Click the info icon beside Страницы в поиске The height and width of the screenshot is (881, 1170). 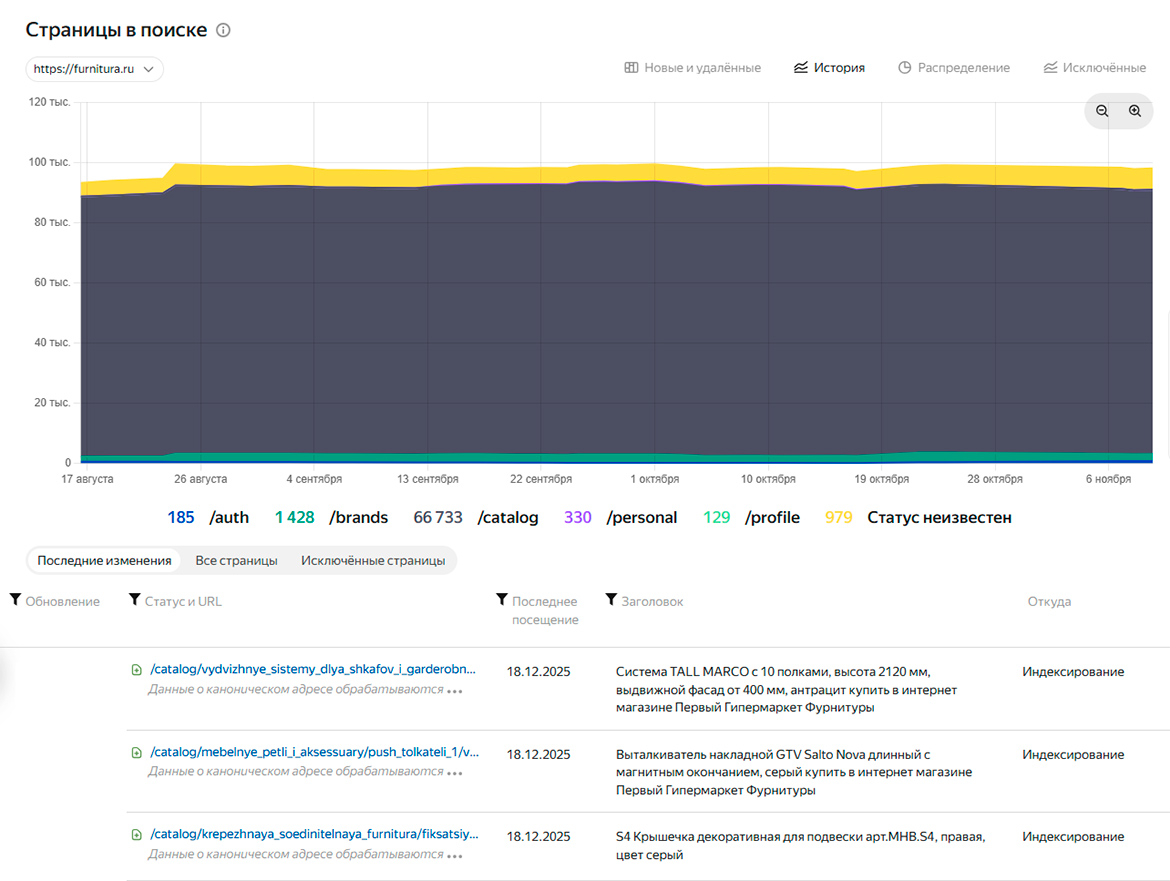coord(223,30)
